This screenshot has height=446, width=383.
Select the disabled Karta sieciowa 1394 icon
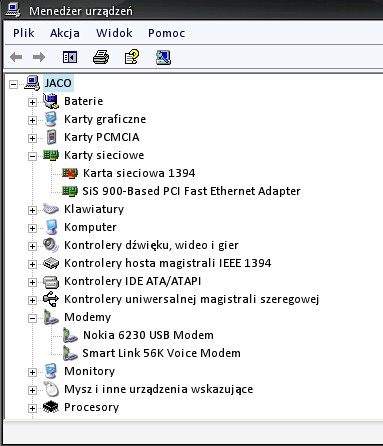click(x=70, y=173)
